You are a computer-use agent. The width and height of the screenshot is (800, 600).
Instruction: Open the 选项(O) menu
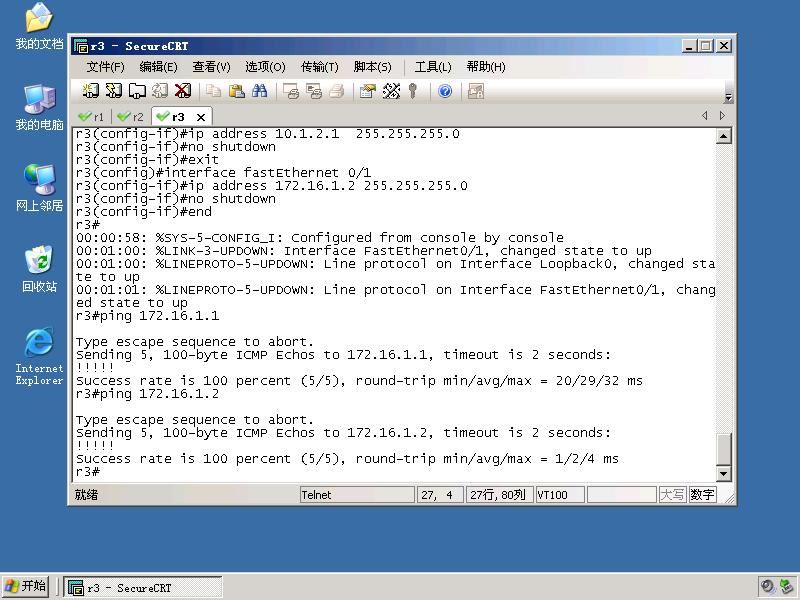click(265, 67)
